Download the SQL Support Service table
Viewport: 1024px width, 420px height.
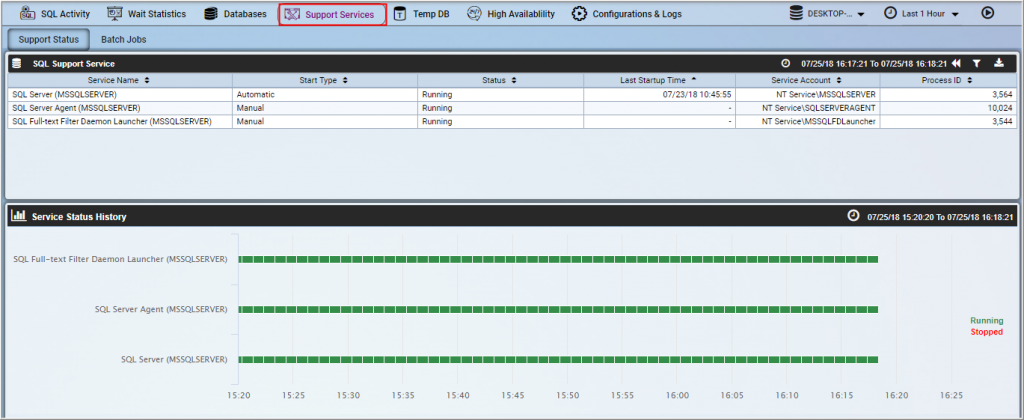[x=998, y=63]
